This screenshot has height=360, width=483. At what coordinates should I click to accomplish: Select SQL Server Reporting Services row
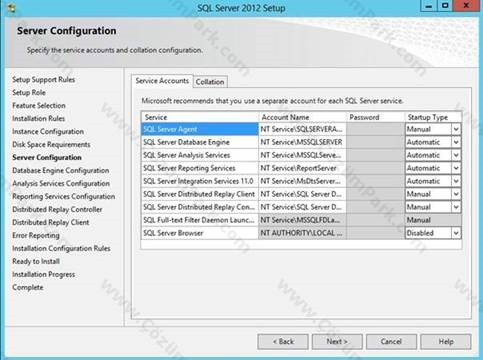(x=200, y=168)
